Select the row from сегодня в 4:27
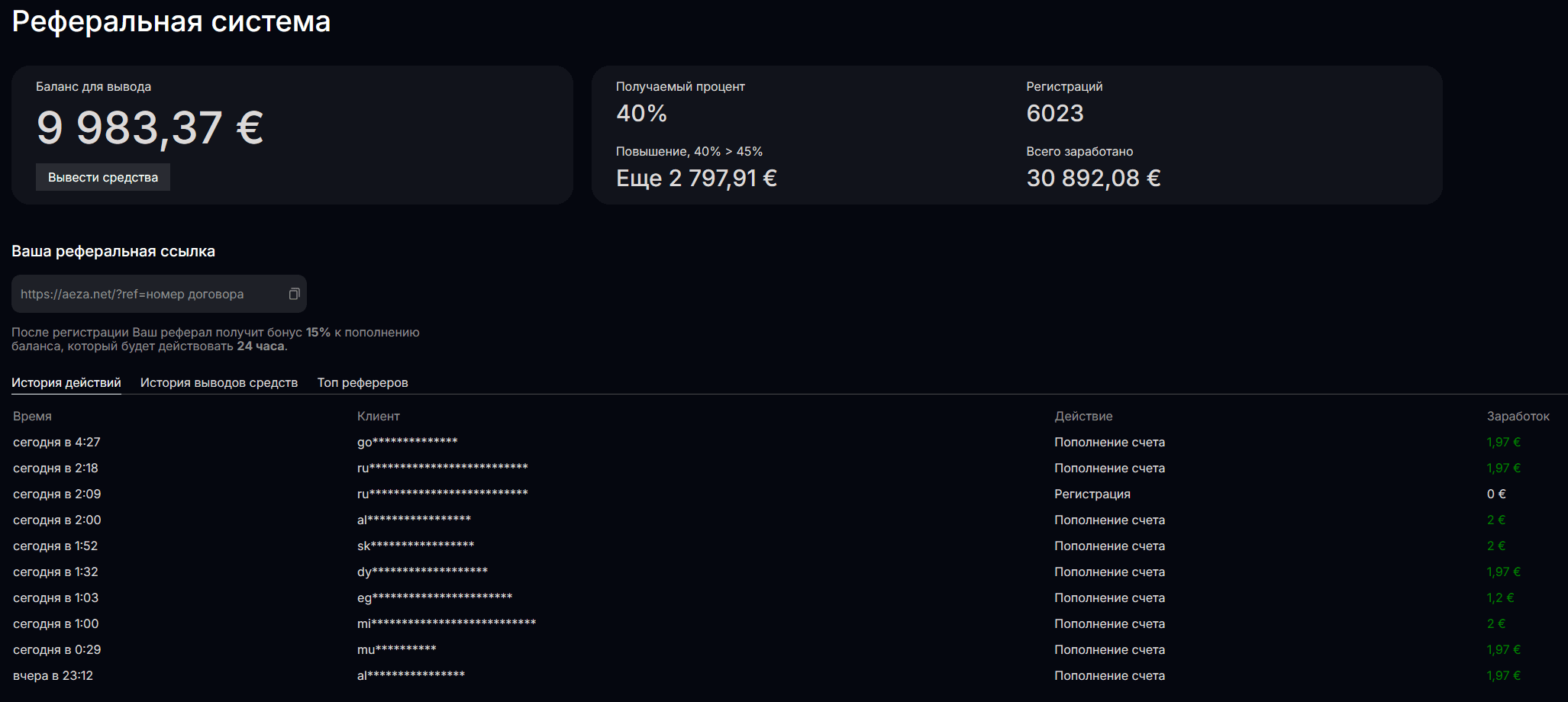The width and height of the screenshot is (1568, 702). (56, 442)
